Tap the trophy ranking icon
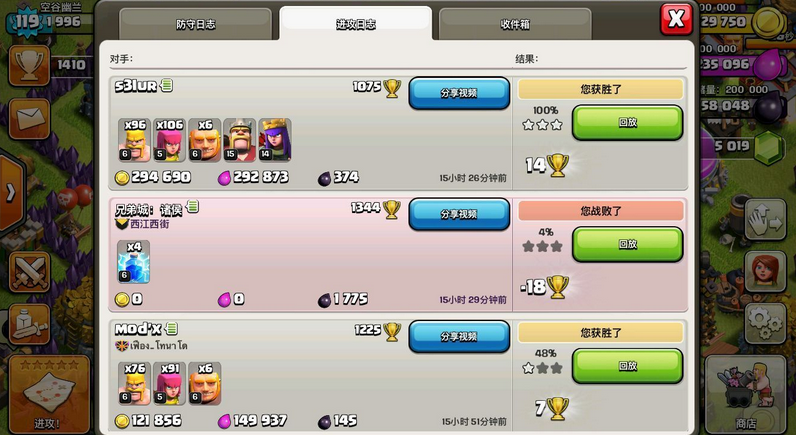This screenshot has width=796, height=435. click(x=29, y=65)
